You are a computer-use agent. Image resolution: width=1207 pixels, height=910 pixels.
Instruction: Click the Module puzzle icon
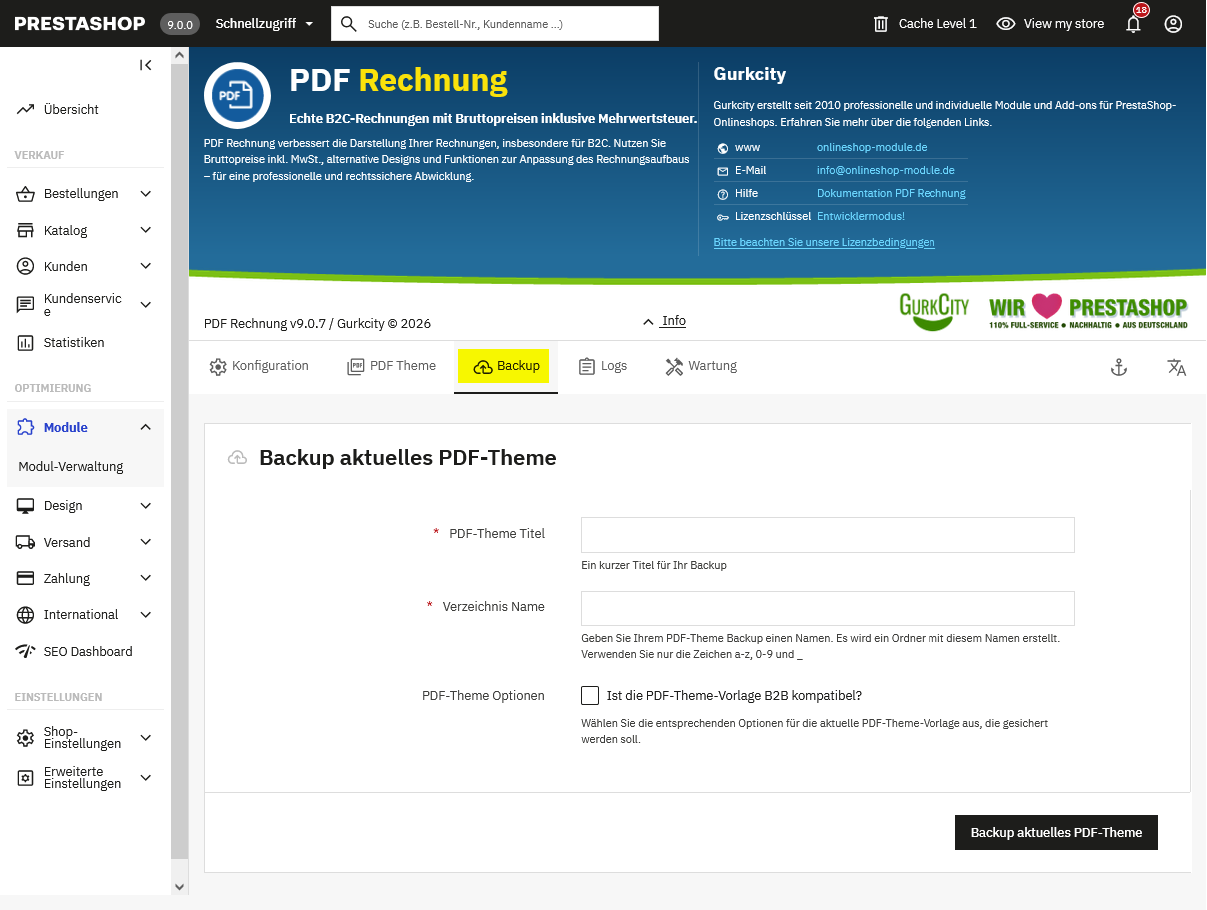26,428
